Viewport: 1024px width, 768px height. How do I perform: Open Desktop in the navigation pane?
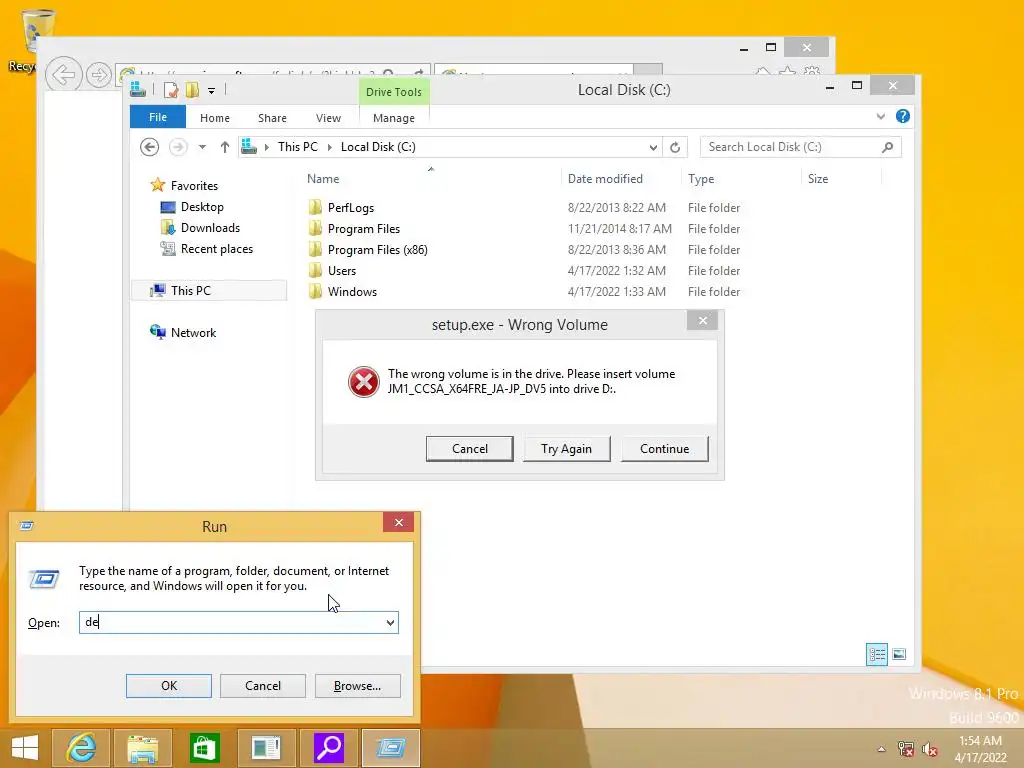(202, 207)
